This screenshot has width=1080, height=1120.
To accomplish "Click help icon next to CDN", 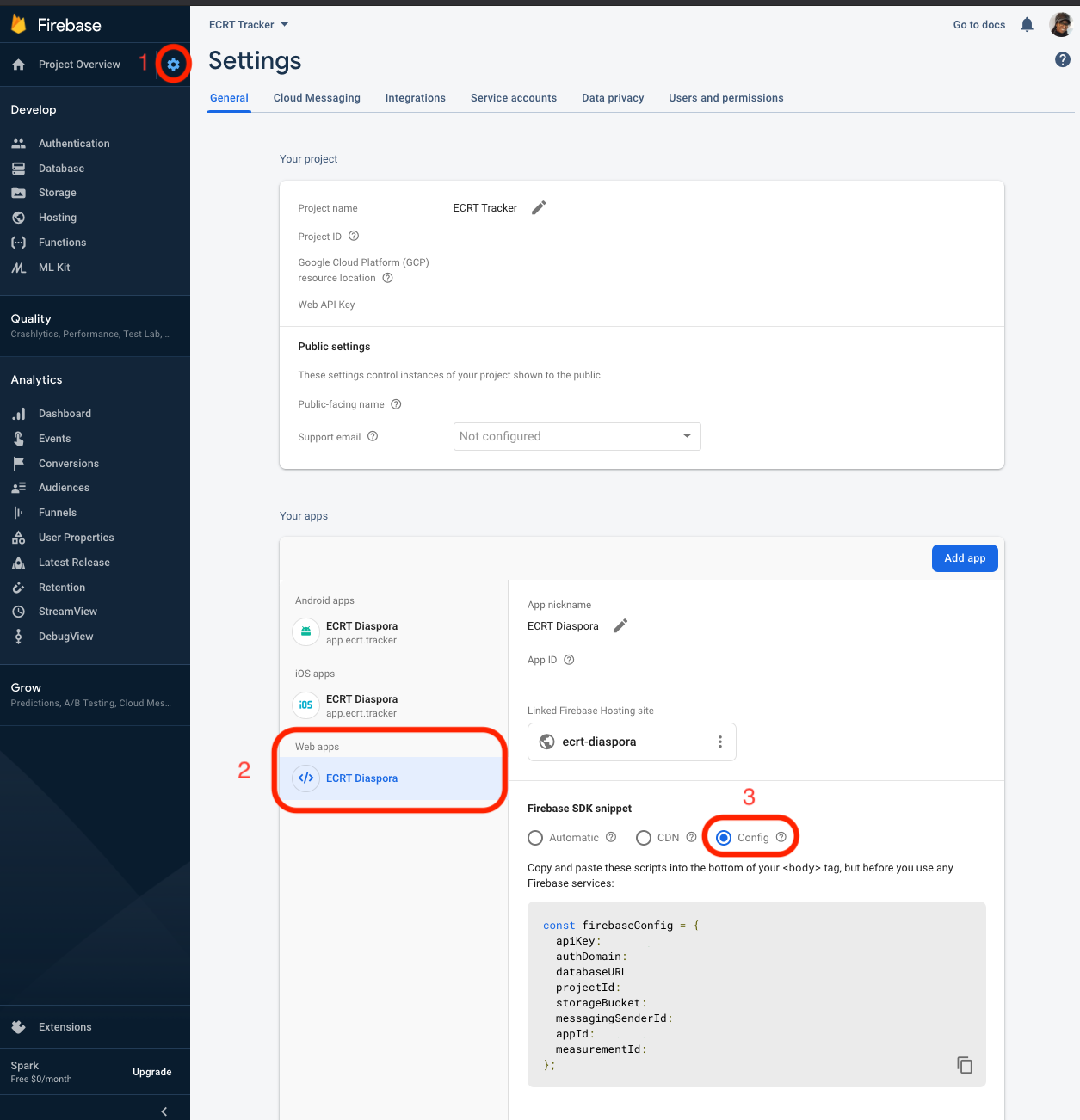I will pyautogui.click(x=691, y=837).
